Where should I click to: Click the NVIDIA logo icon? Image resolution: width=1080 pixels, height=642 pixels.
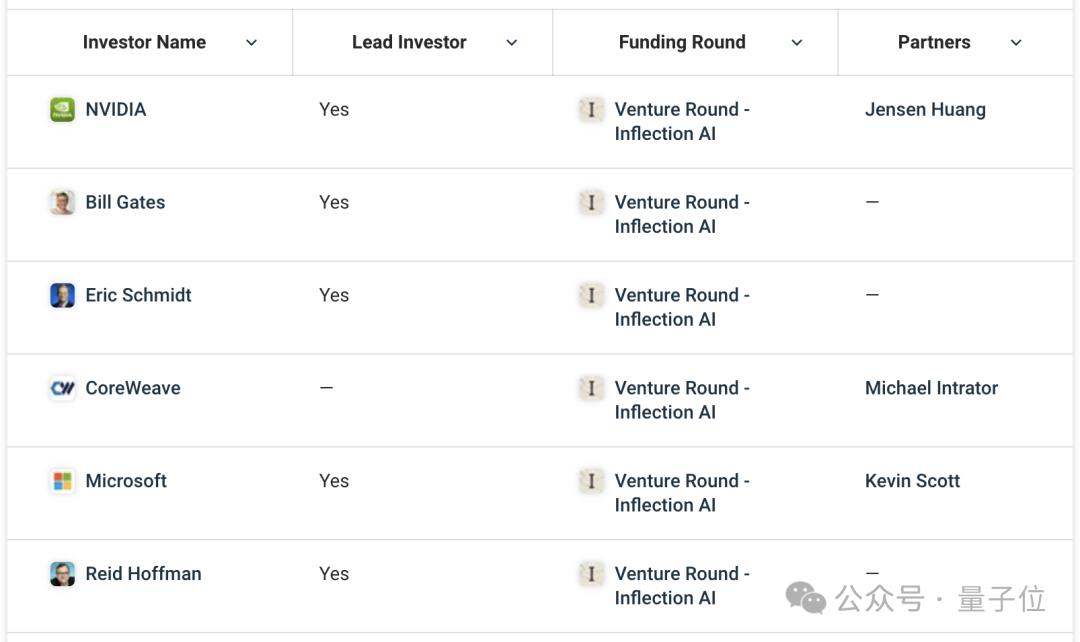pos(62,110)
